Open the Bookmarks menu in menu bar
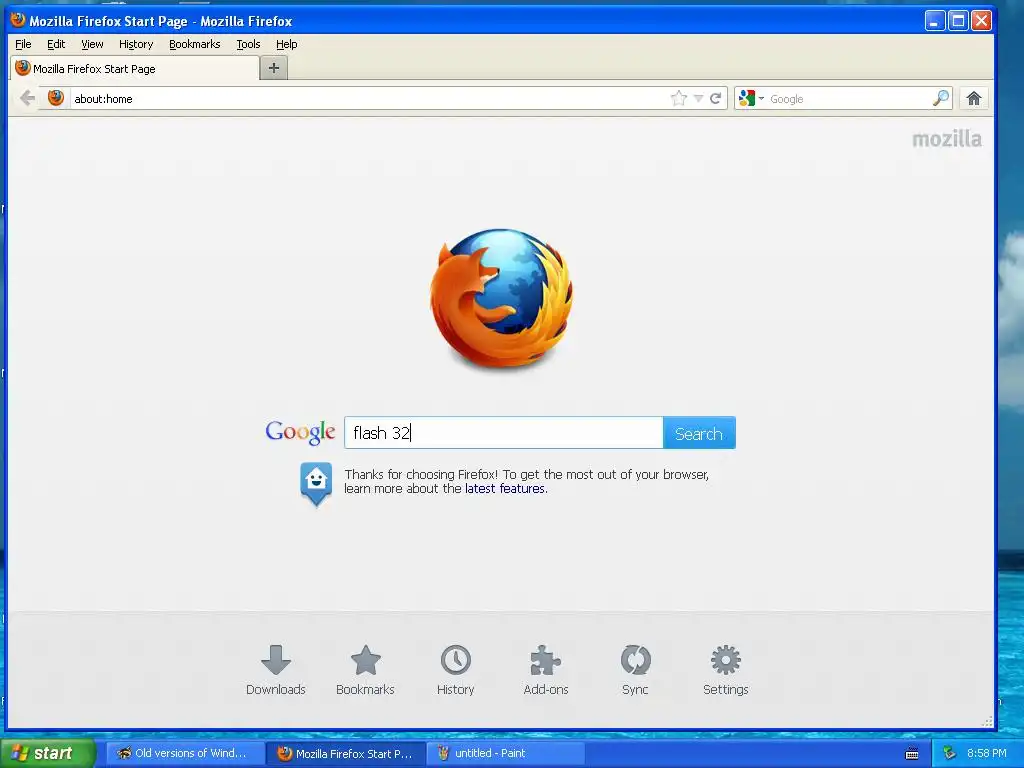 tap(195, 44)
